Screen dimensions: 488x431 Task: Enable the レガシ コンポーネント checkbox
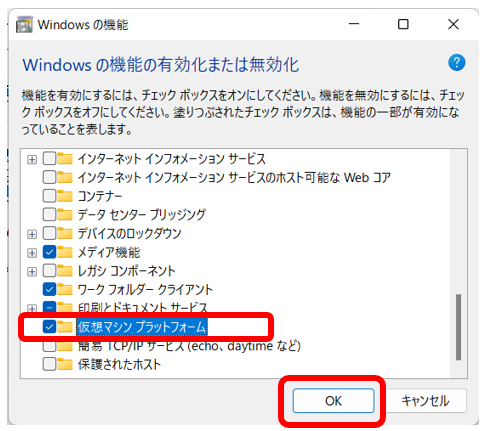point(49,271)
